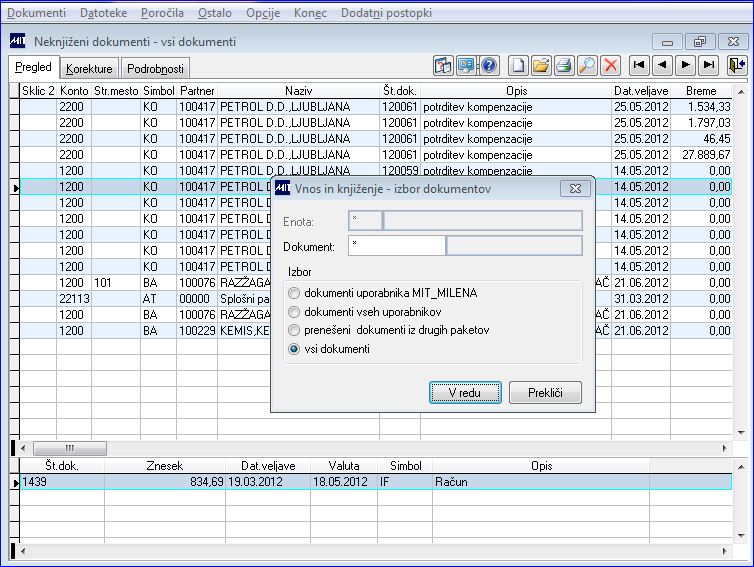Click upper grid horizontal scrollbar thumb
This screenshot has height=567, width=754.
click(x=70, y=448)
